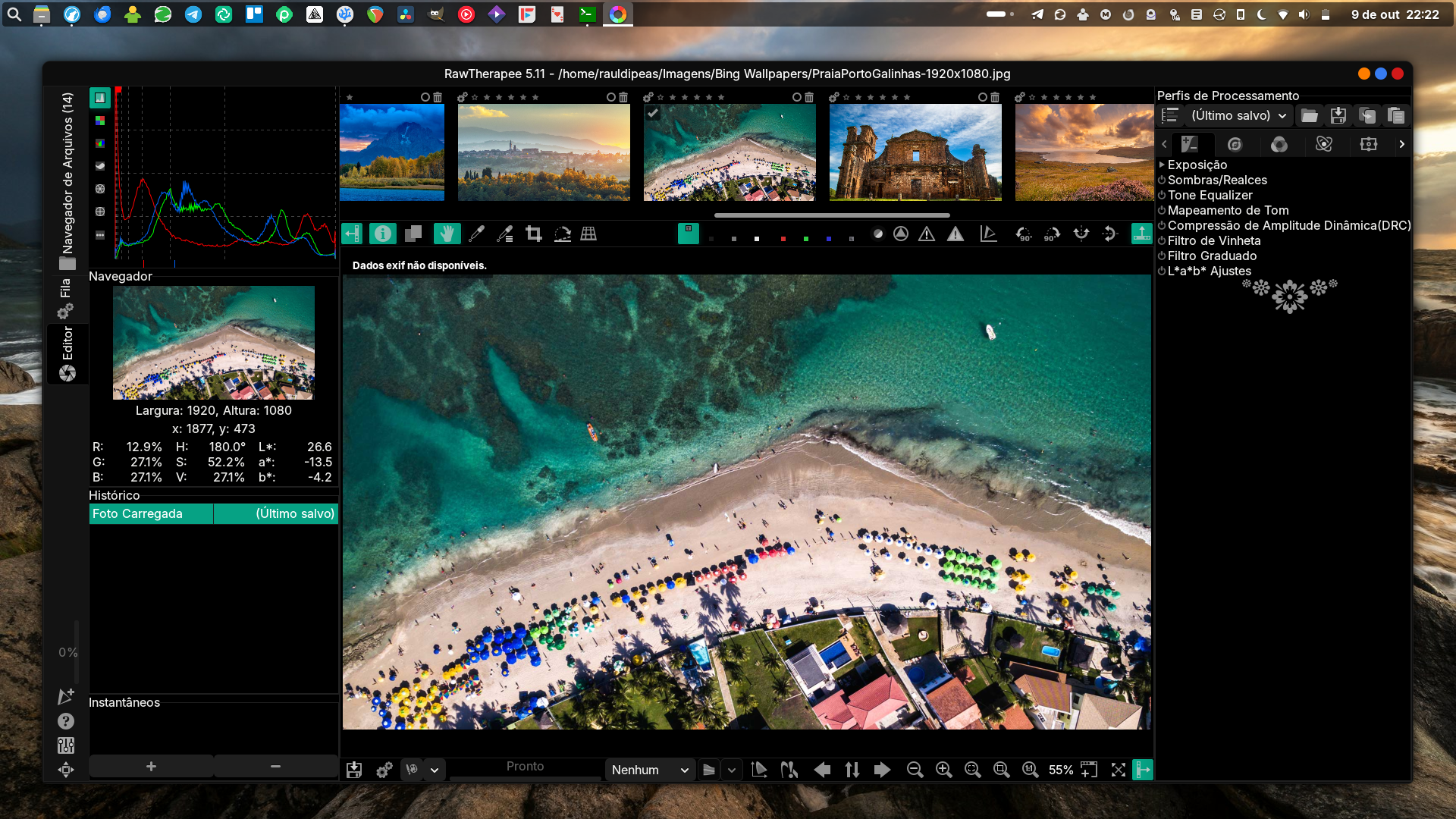This screenshot has height=819, width=1456.
Task: Toggle the image info overlay
Action: (x=383, y=234)
